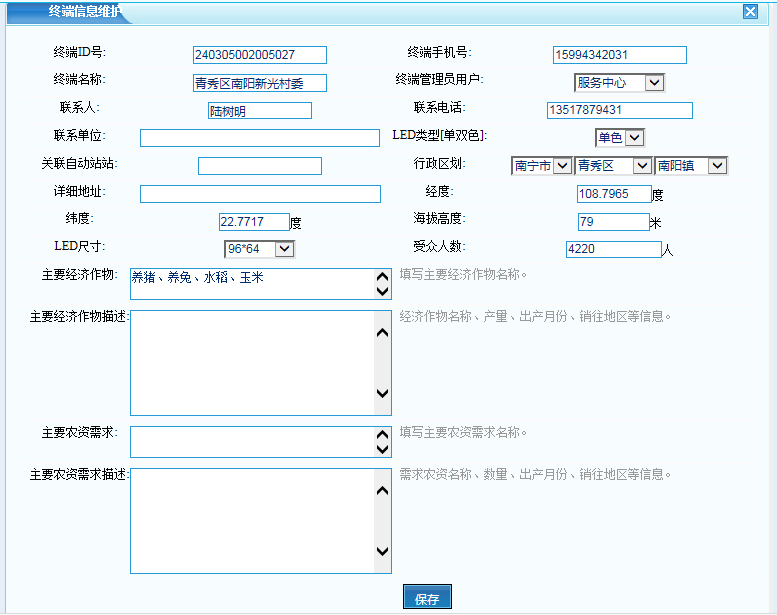Click the 终端ID号 input field
This screenshot has width=777, height=615.
point(260,55)
